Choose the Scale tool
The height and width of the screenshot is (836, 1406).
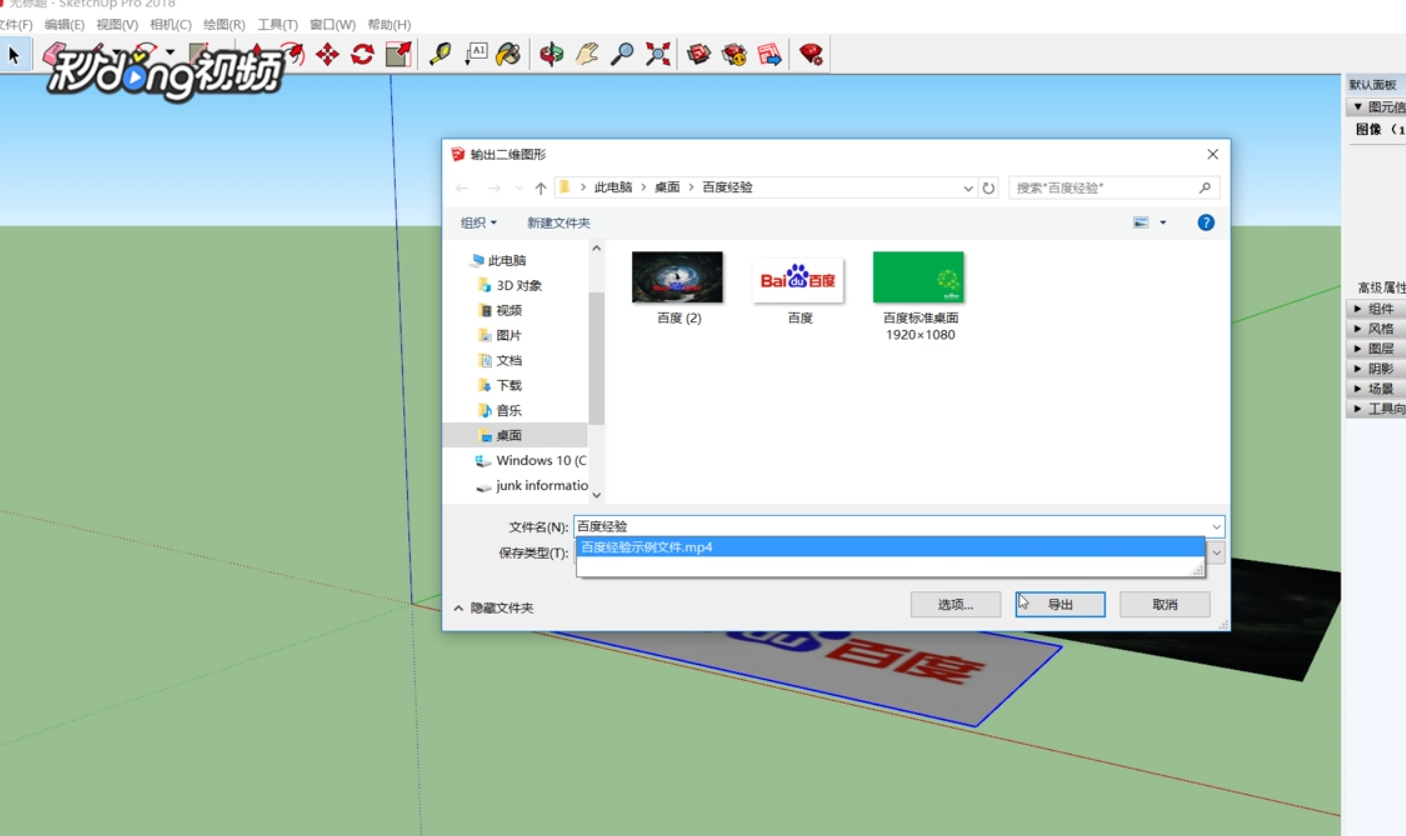pyautogui.click(x=398, y=54)
